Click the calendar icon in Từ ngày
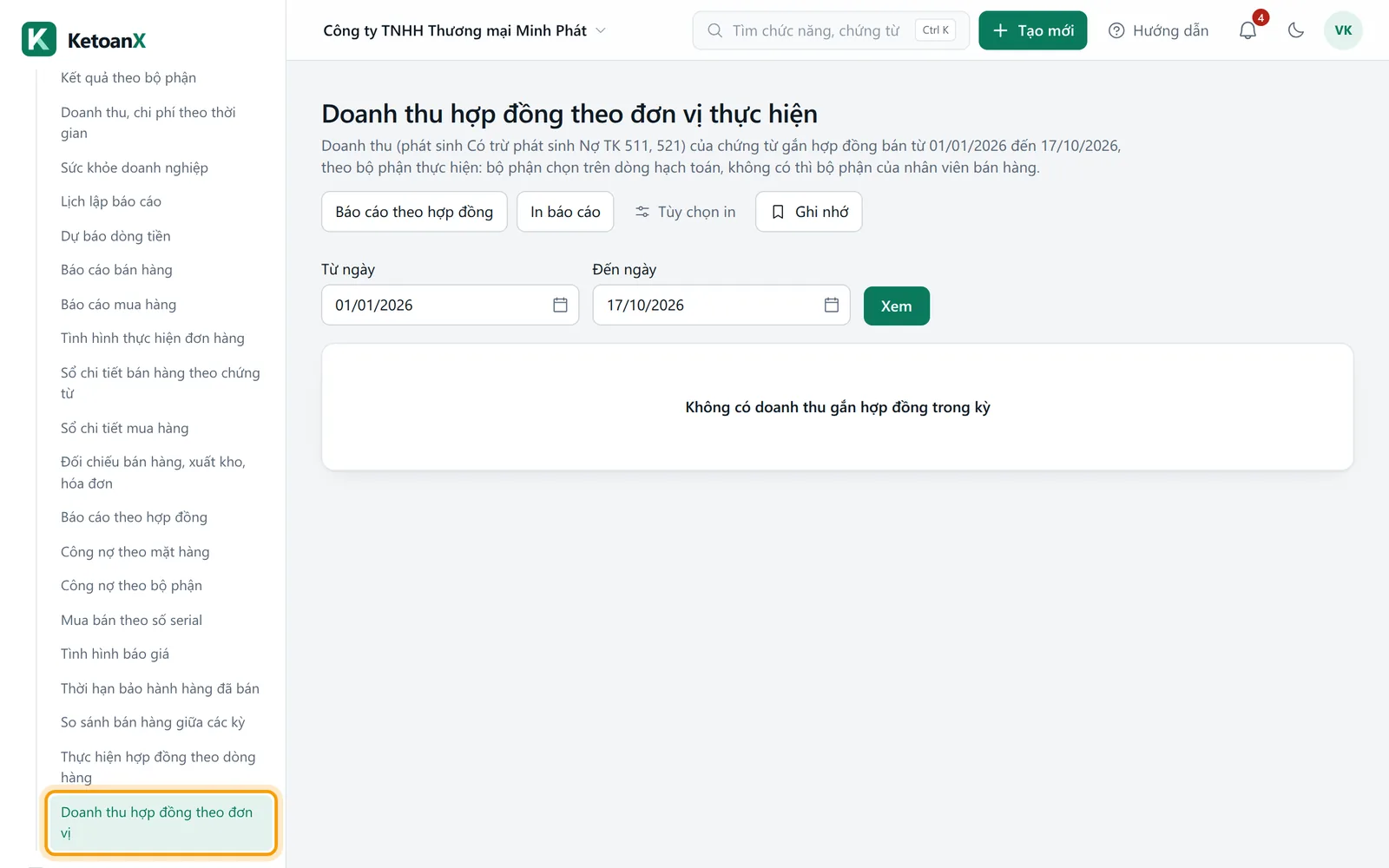This screenshot has width=1389, height=868. (x=560, y=305)
